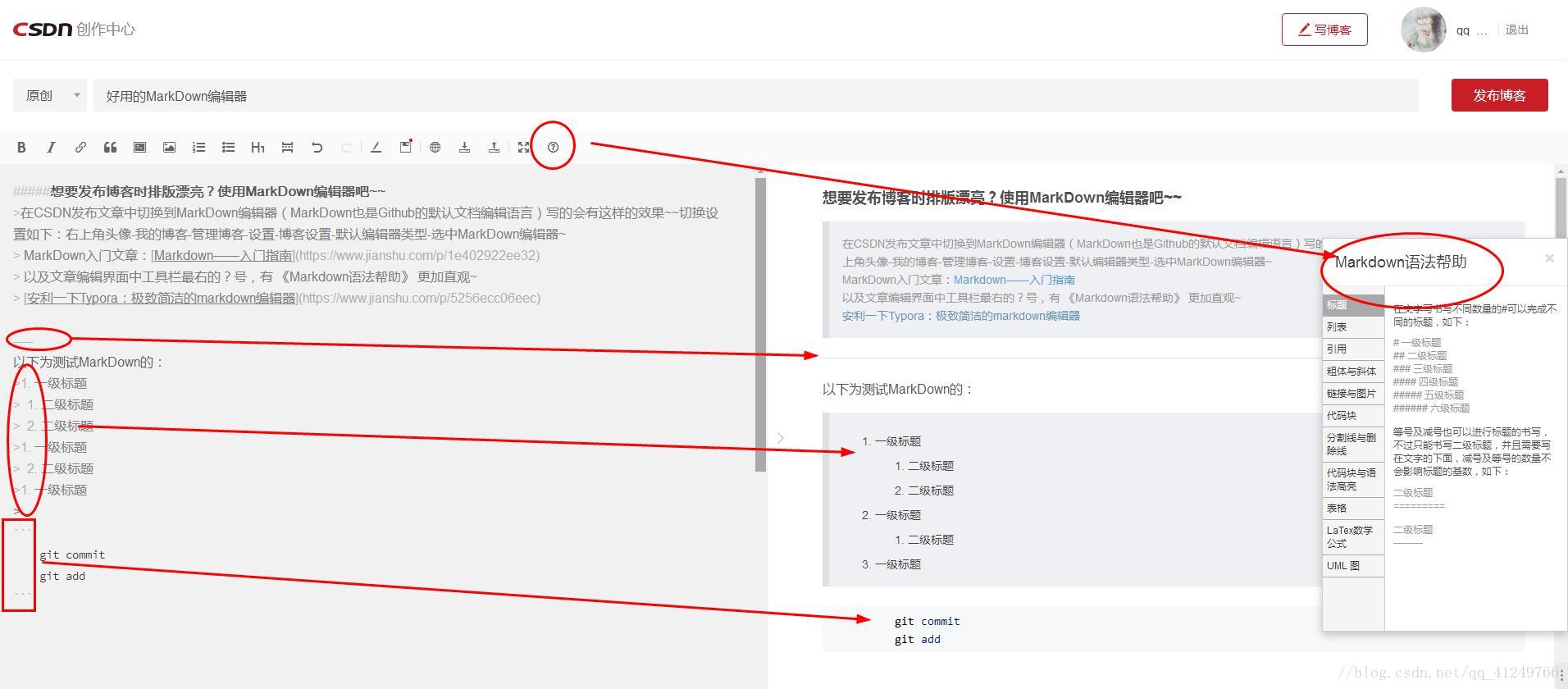Image resolution: width=1568 pixels, height=689 pixels.
Task: Redo the last undone edit
Action: (346, 148)
